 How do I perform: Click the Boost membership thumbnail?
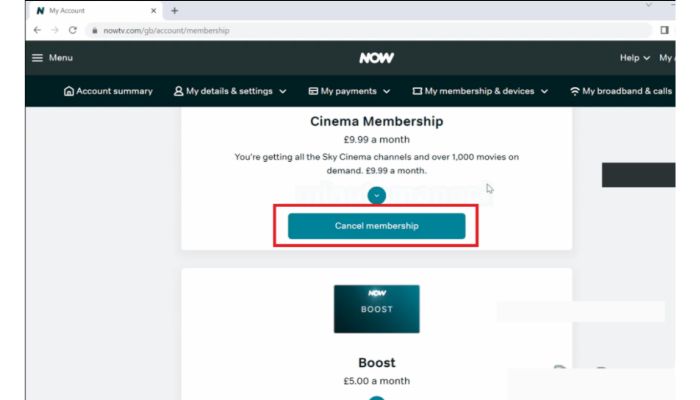pos(376,309)
